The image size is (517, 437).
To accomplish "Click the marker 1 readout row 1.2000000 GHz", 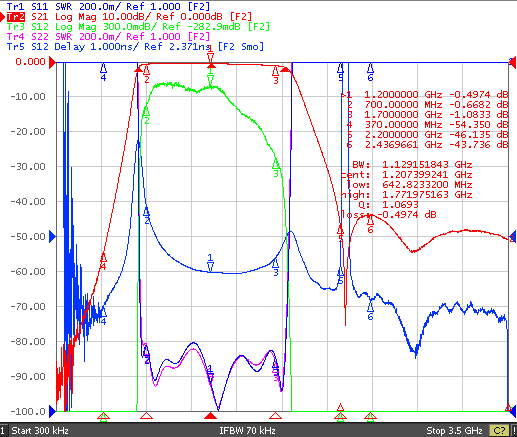I will 425,95.
